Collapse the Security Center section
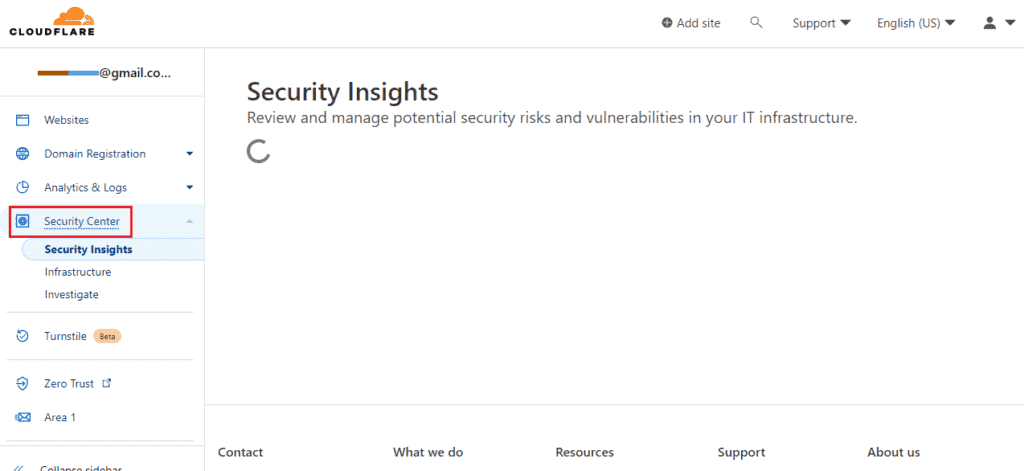Screen dimensions: 1024x471 point(189,221)
